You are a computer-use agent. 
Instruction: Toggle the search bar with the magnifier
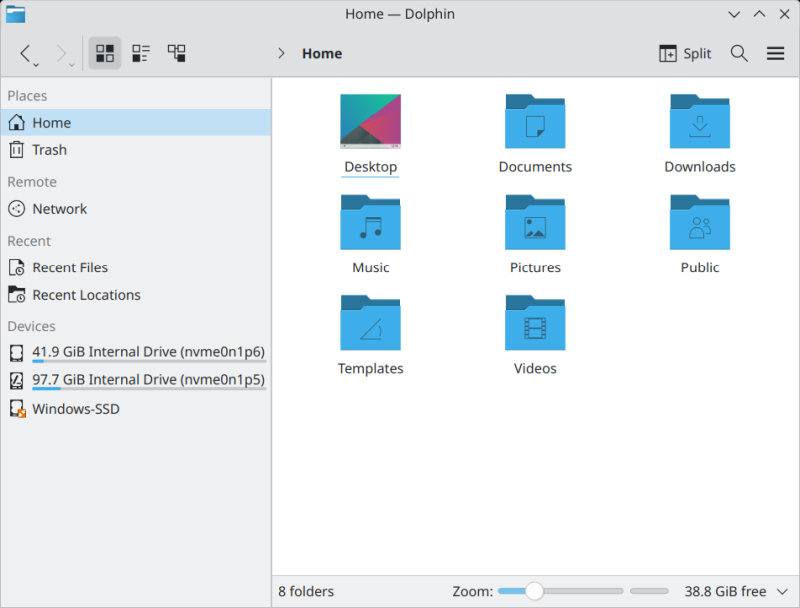739,53
